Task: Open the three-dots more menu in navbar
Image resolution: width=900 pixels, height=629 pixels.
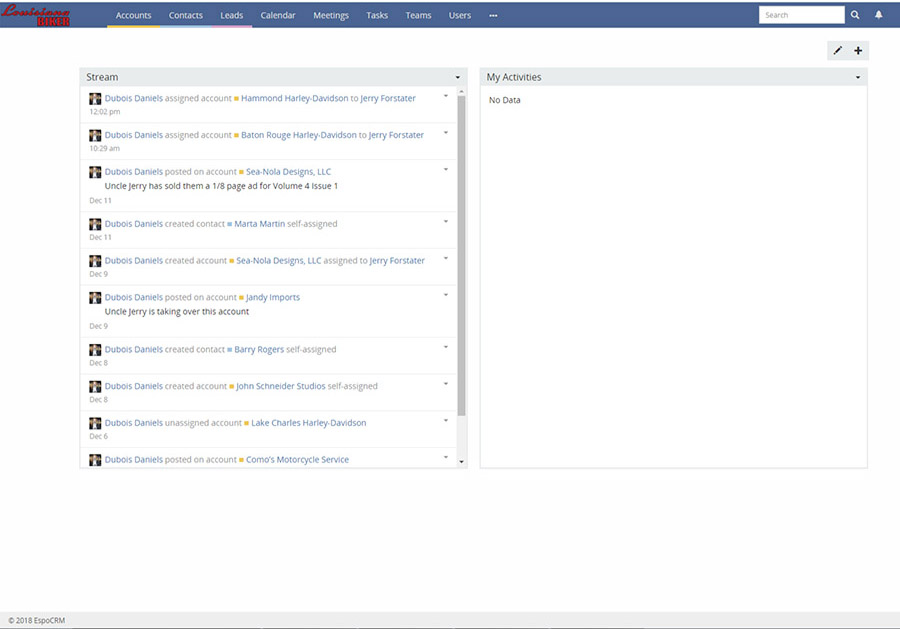Action: pos(493,15)
